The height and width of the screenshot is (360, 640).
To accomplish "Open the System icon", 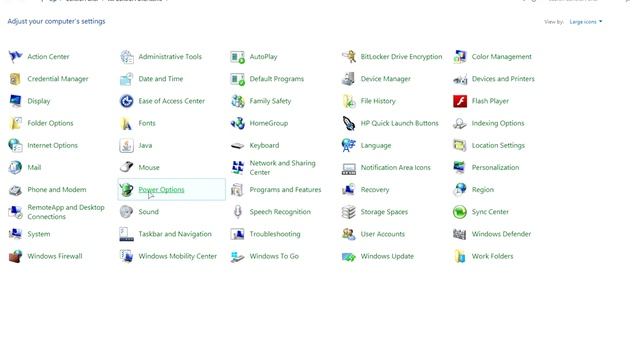I will 16,233.
